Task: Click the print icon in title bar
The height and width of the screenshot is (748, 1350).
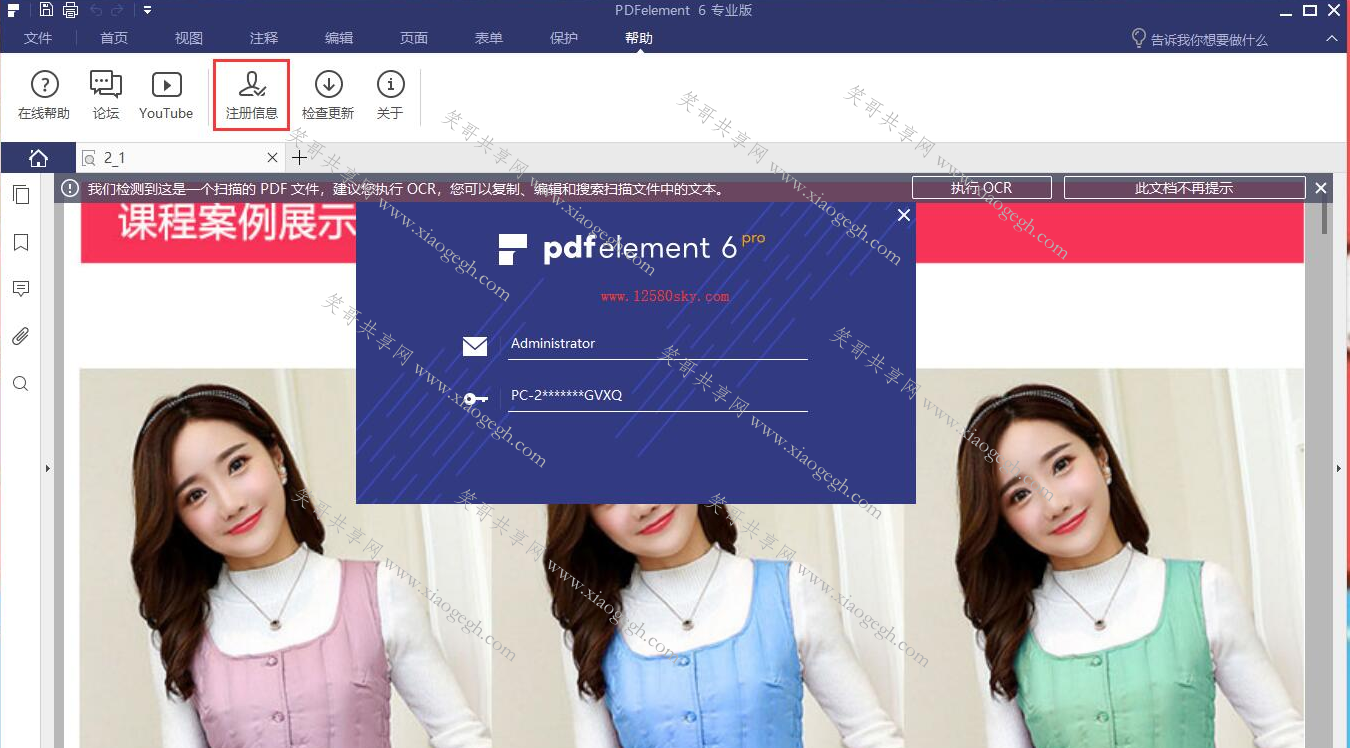Action: point(70,10)
